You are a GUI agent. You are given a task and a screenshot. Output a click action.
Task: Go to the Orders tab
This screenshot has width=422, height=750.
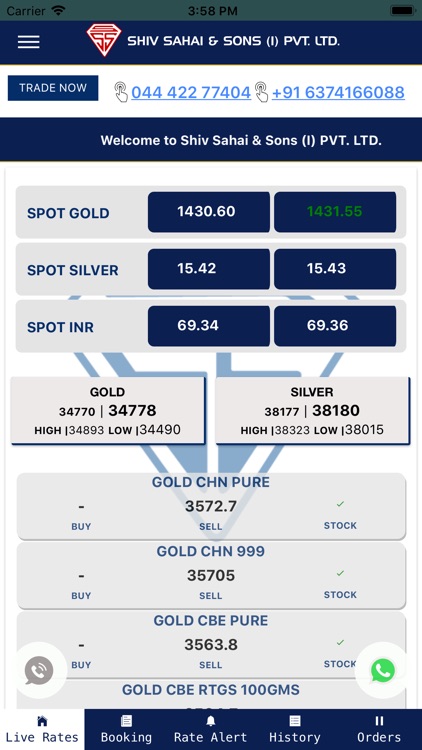379,729
